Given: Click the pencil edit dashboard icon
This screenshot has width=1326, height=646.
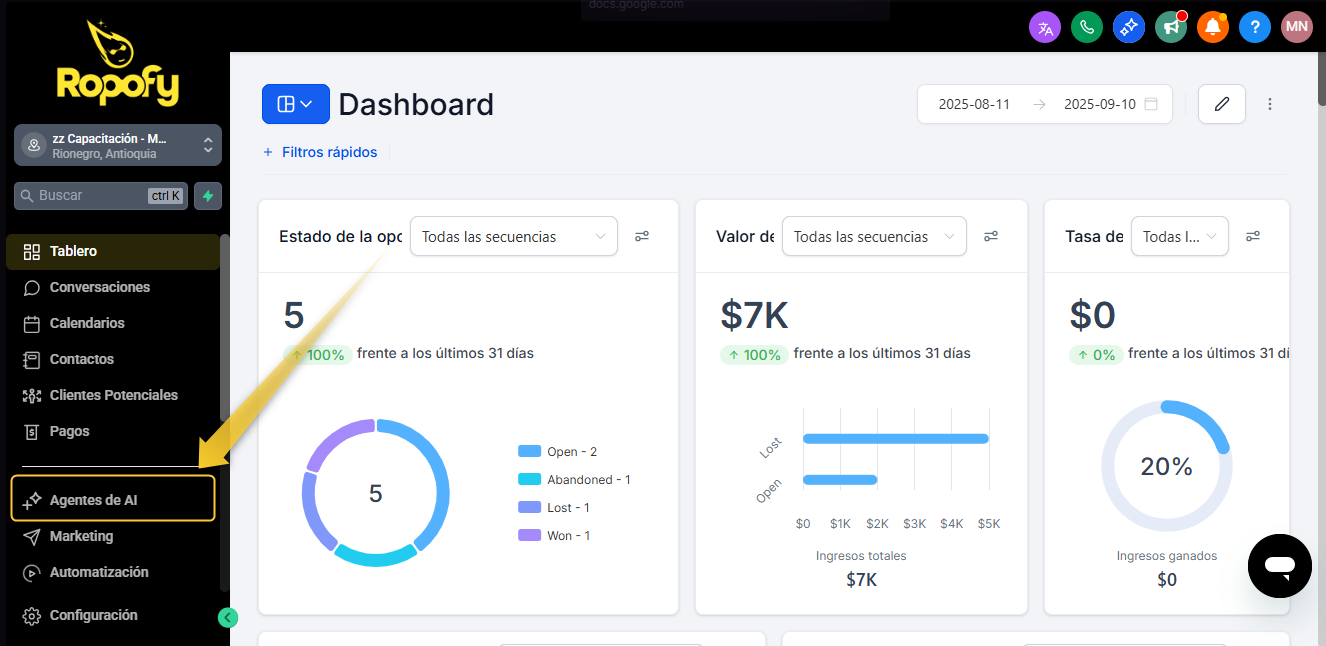Looking at the screenshot, I should point(1221,104).
